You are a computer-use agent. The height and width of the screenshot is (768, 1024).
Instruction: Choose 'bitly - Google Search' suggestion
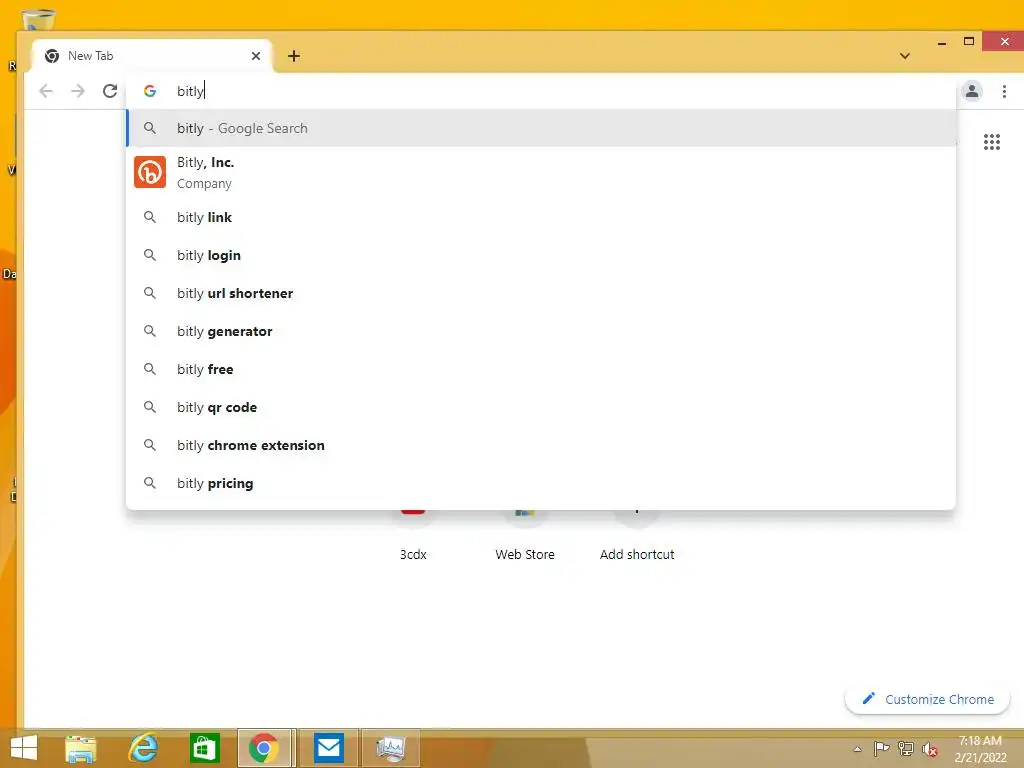[x=541, y=129]
